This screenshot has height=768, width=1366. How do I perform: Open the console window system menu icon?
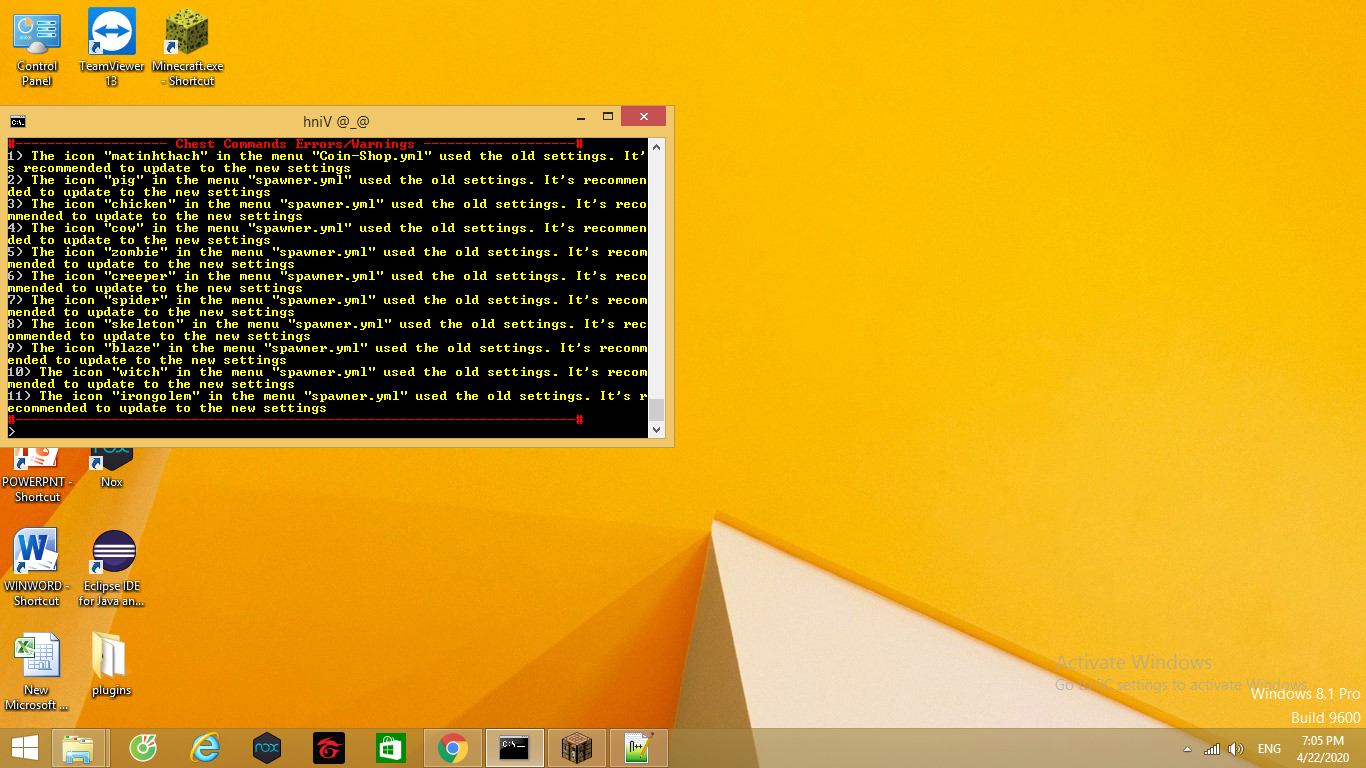18,121
